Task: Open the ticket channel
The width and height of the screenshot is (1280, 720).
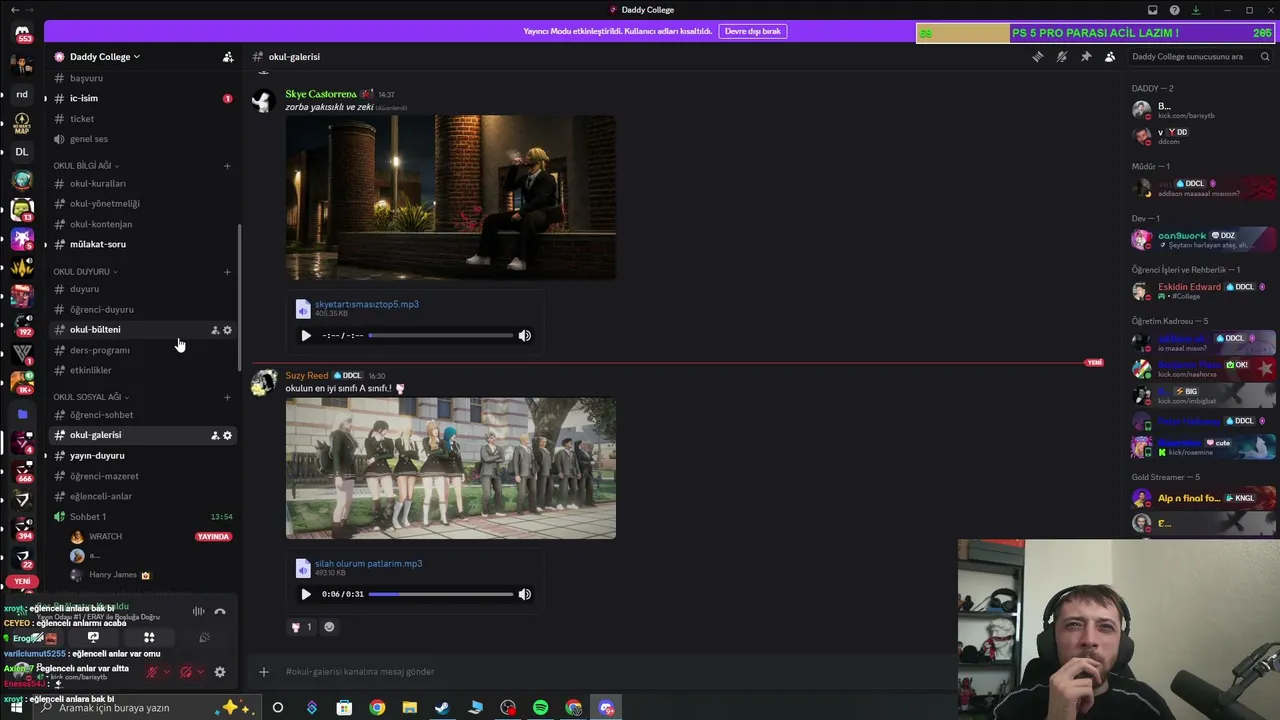Action: (x=142, y=119)
